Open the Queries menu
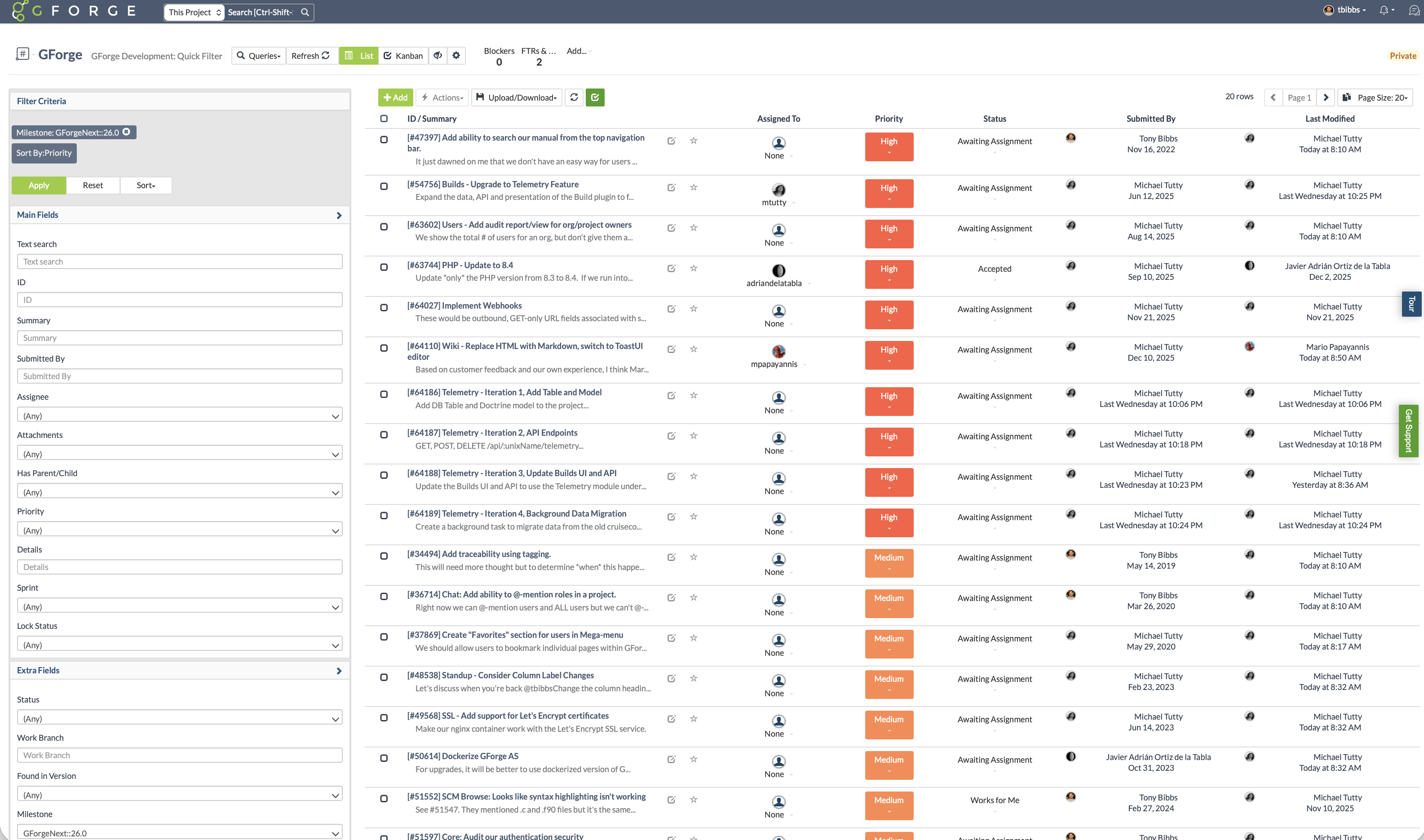 click(259, 55)
